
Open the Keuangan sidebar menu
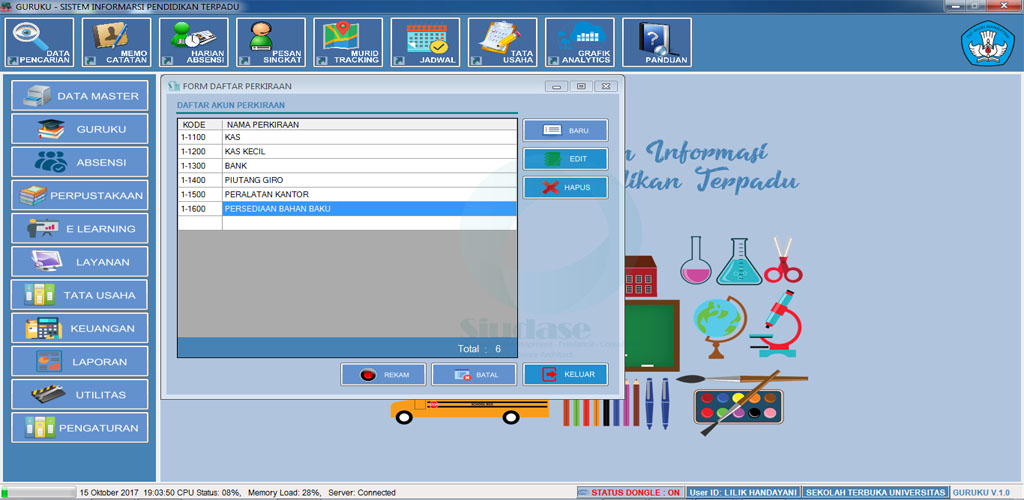[80, 328]
